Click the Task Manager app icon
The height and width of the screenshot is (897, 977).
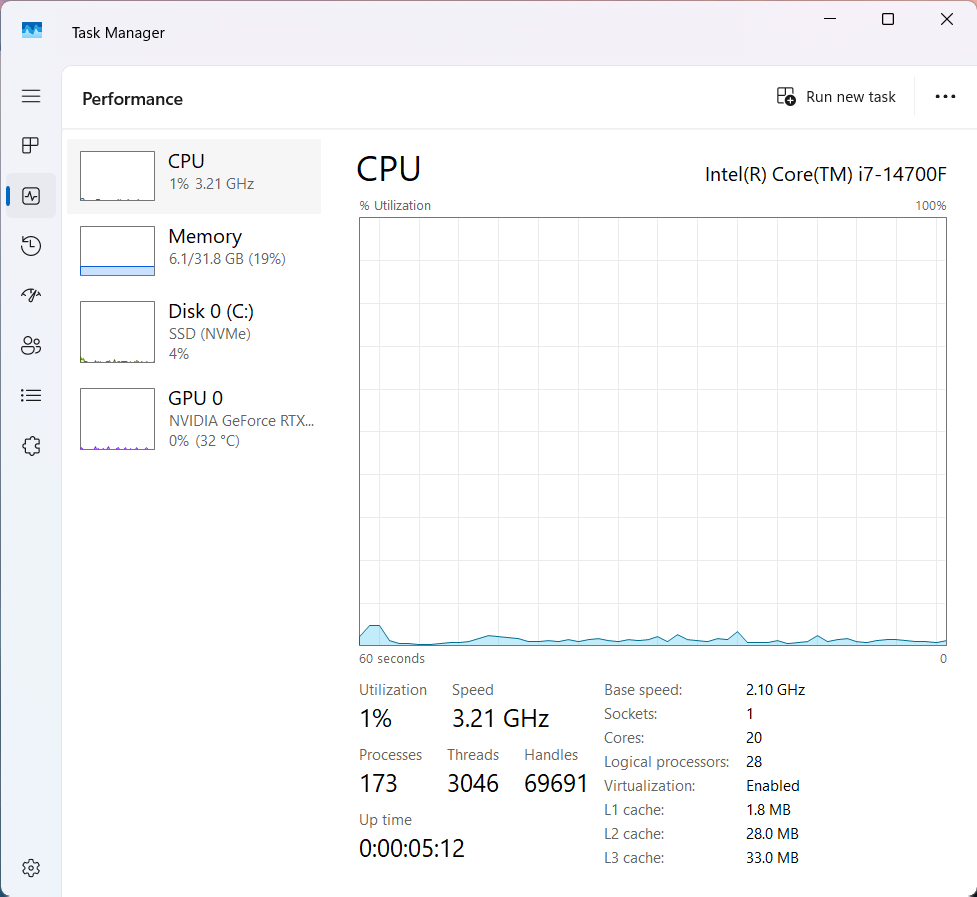(x=32, y=31)
